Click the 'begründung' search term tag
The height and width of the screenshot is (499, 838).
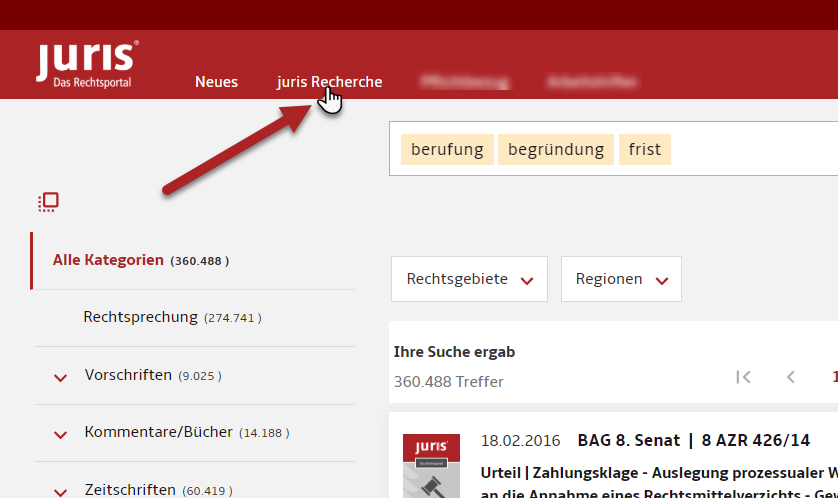pos(556,150)
